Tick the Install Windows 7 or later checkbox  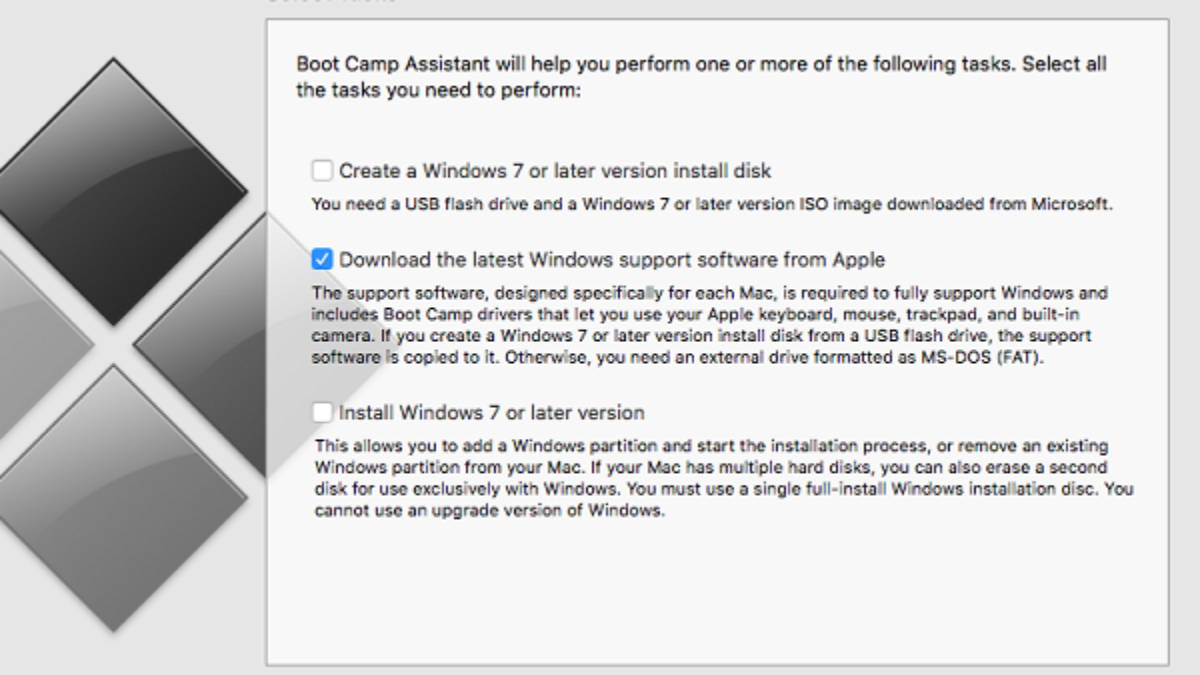[322, 412]
